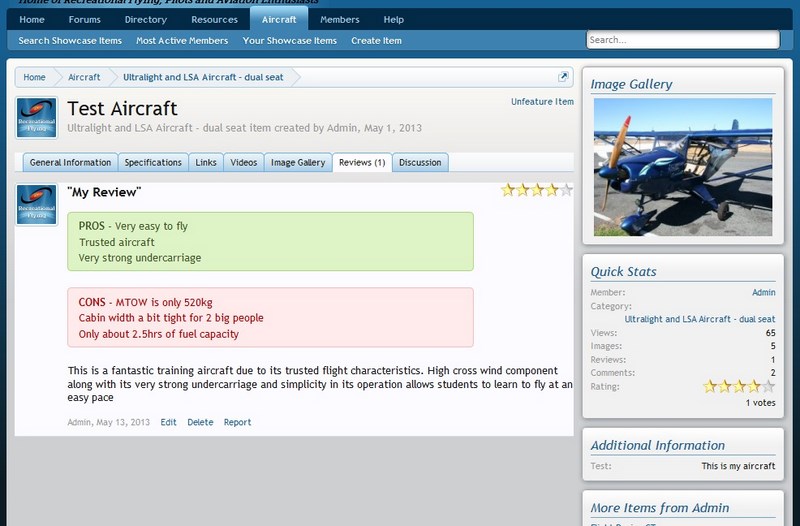Delete the review
The width and height of the screenshot is (800, 526).
pyautogui.click(x=200, y=422)
